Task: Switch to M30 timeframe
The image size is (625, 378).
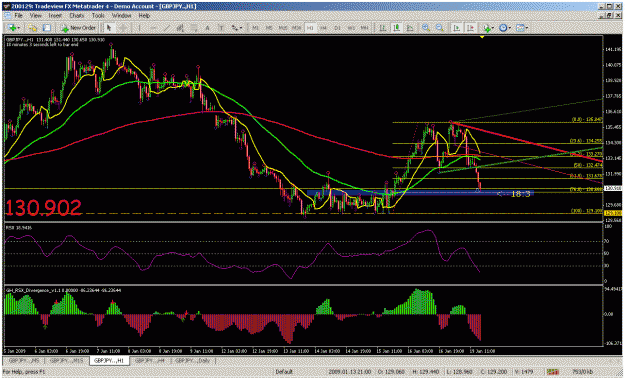Action: tap(296, 28)
